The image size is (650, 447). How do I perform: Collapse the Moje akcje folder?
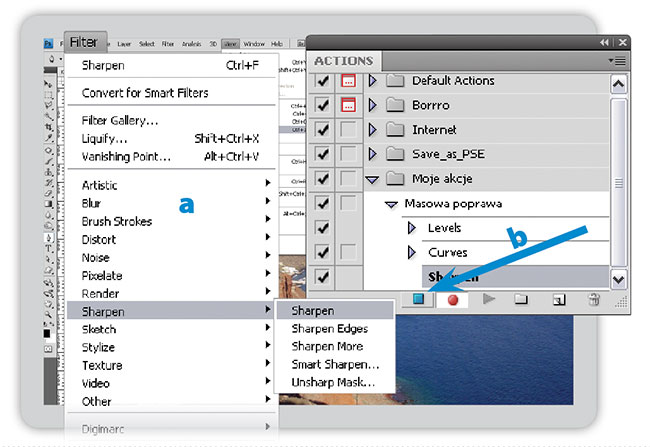[x=373, y=179]
